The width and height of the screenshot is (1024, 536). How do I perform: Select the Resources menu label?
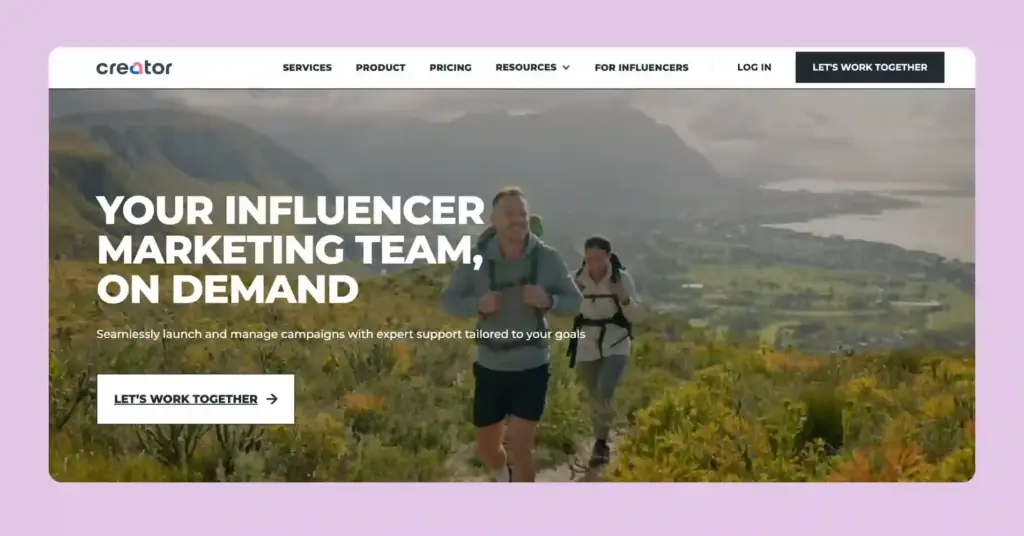(x=526, y=67)
